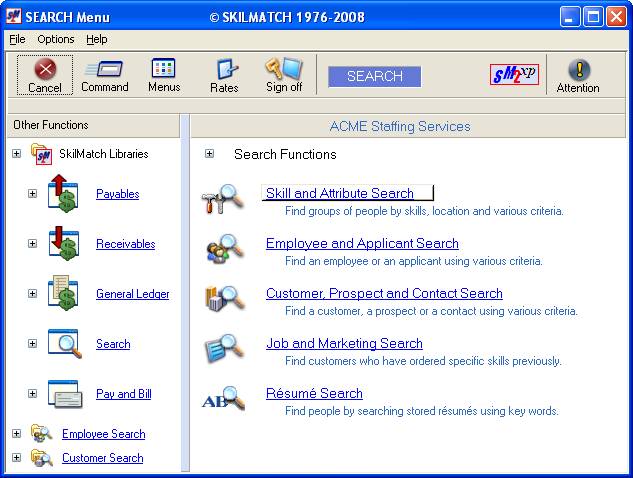Open the Résumé Search link
The width and height of the screenshot is (633, 478).
[x=314, y=393]
